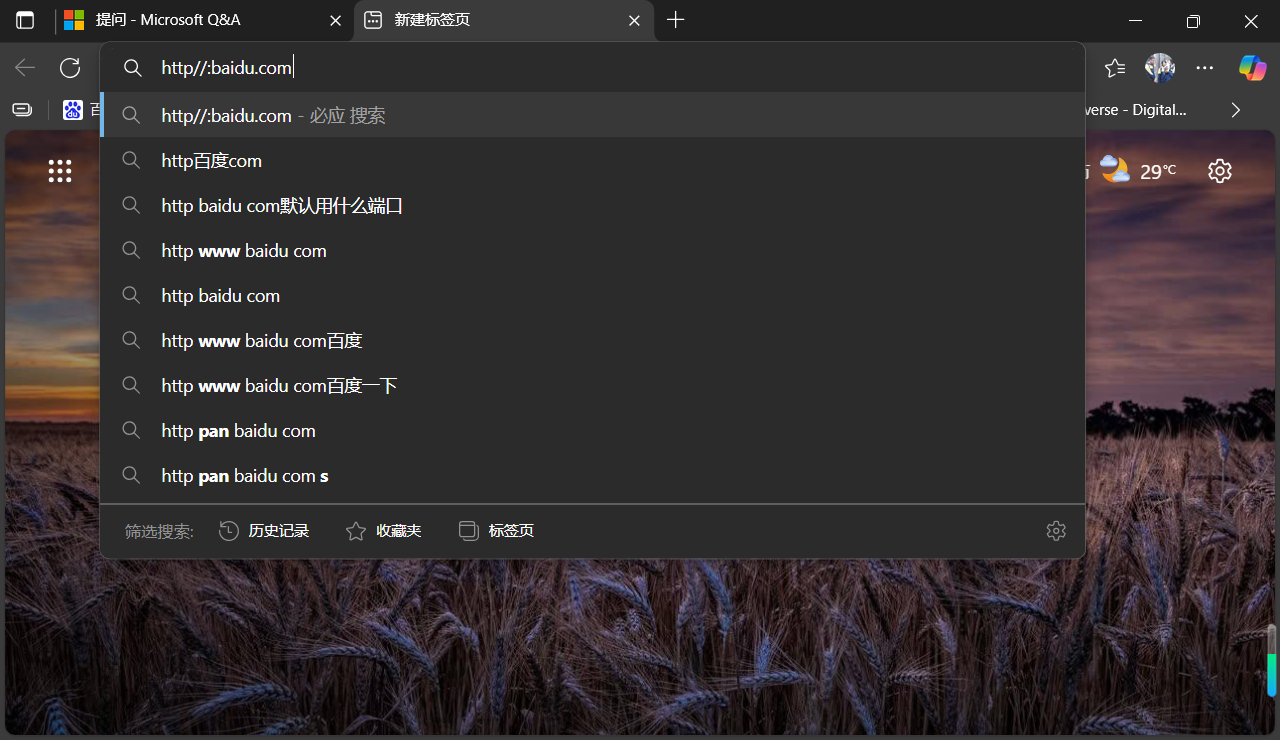Viewport: 1280px width, 740px height.
Task: Click inside the address bar text field
Action: coord(593,68)
